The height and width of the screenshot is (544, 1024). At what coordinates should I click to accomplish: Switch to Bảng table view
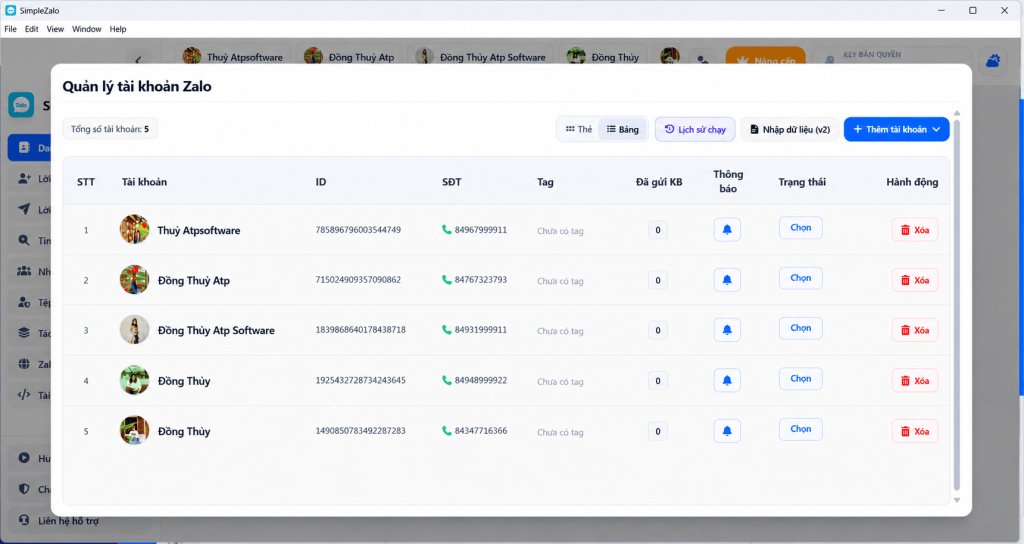pyautogui.click(x=622, y=129)
